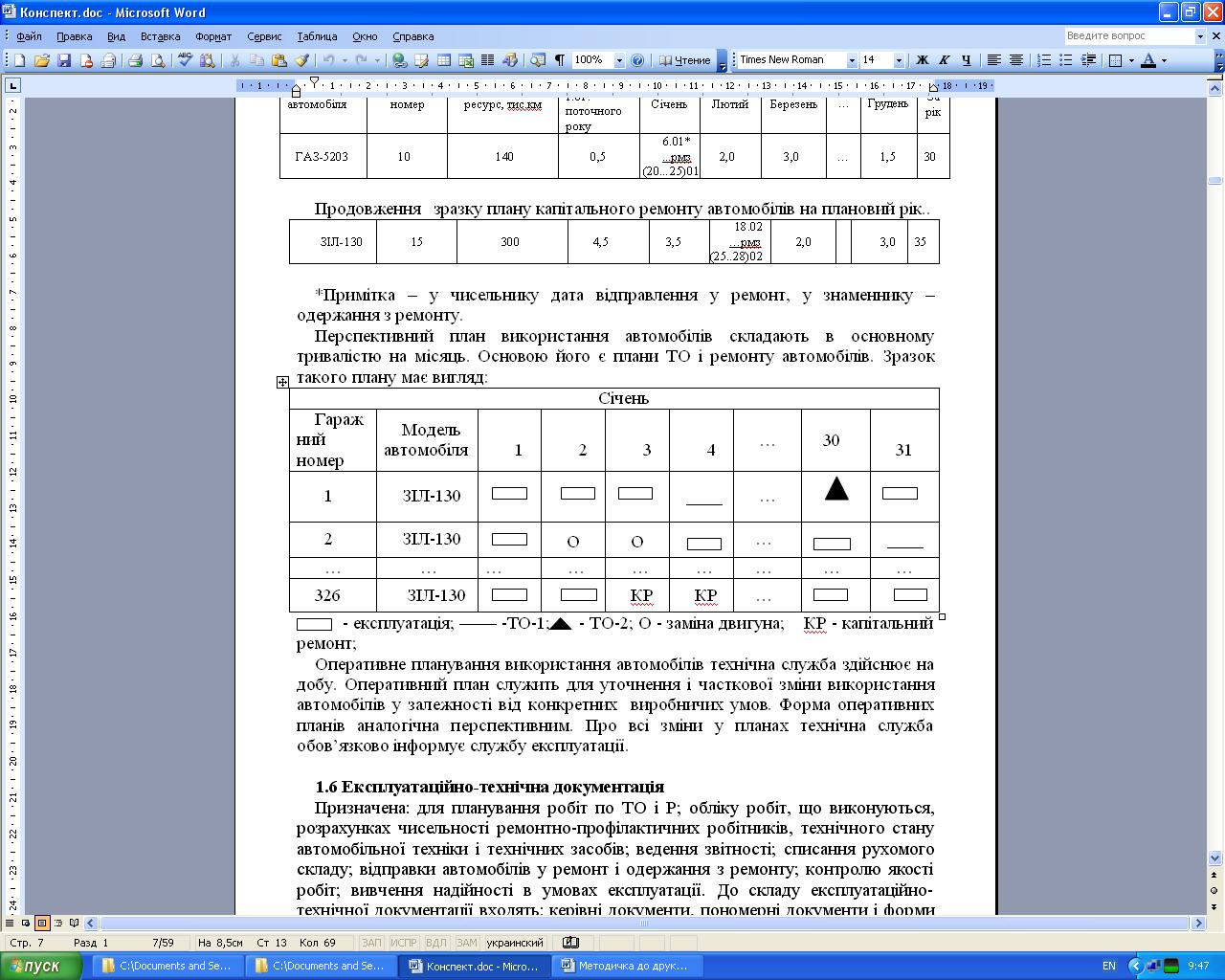Toggle italic (К) formatting
Viewport: 1225px width, 980px height.
tap(945, 60)
